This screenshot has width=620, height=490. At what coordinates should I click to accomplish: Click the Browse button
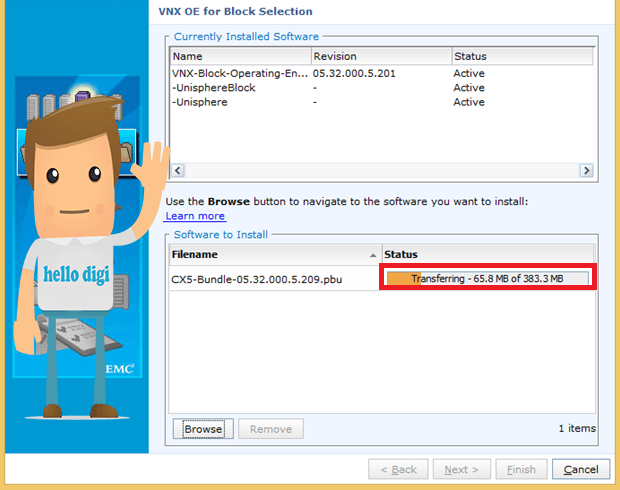coord(203,429)
